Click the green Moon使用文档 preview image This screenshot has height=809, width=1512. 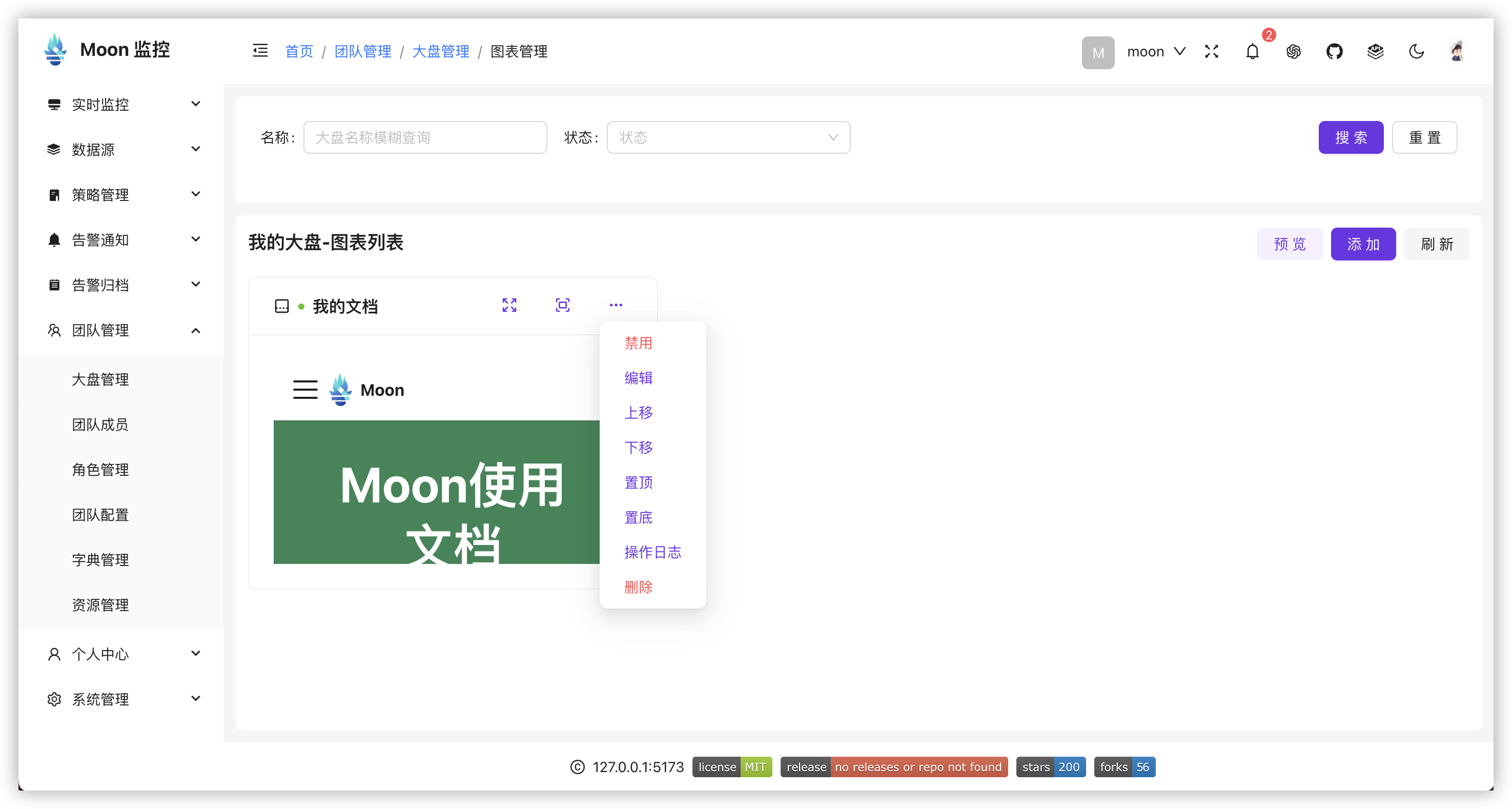(x=436, y=492)
